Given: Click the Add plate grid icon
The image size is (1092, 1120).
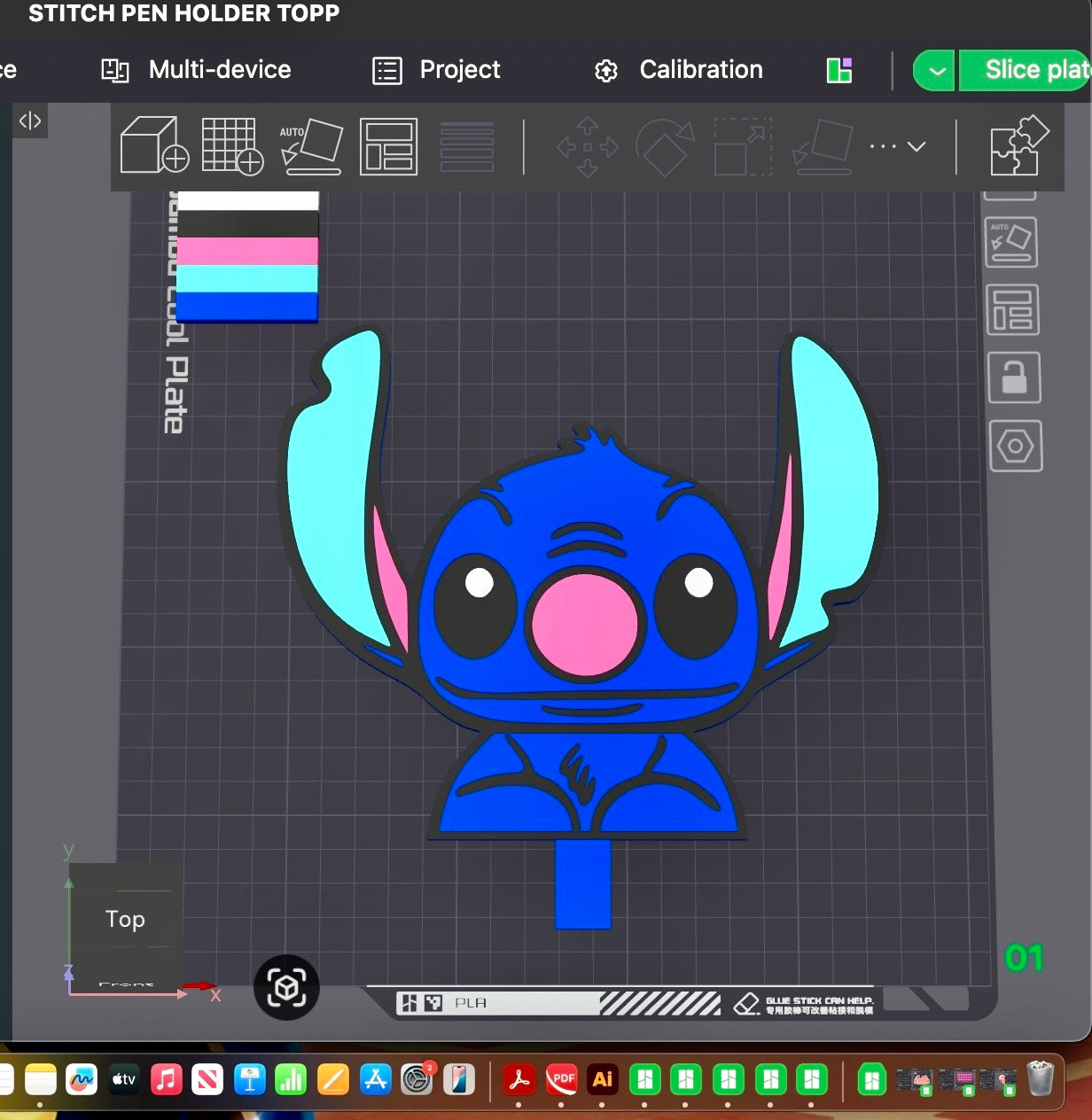Looking at the screenshot, I should click(232, 145).
